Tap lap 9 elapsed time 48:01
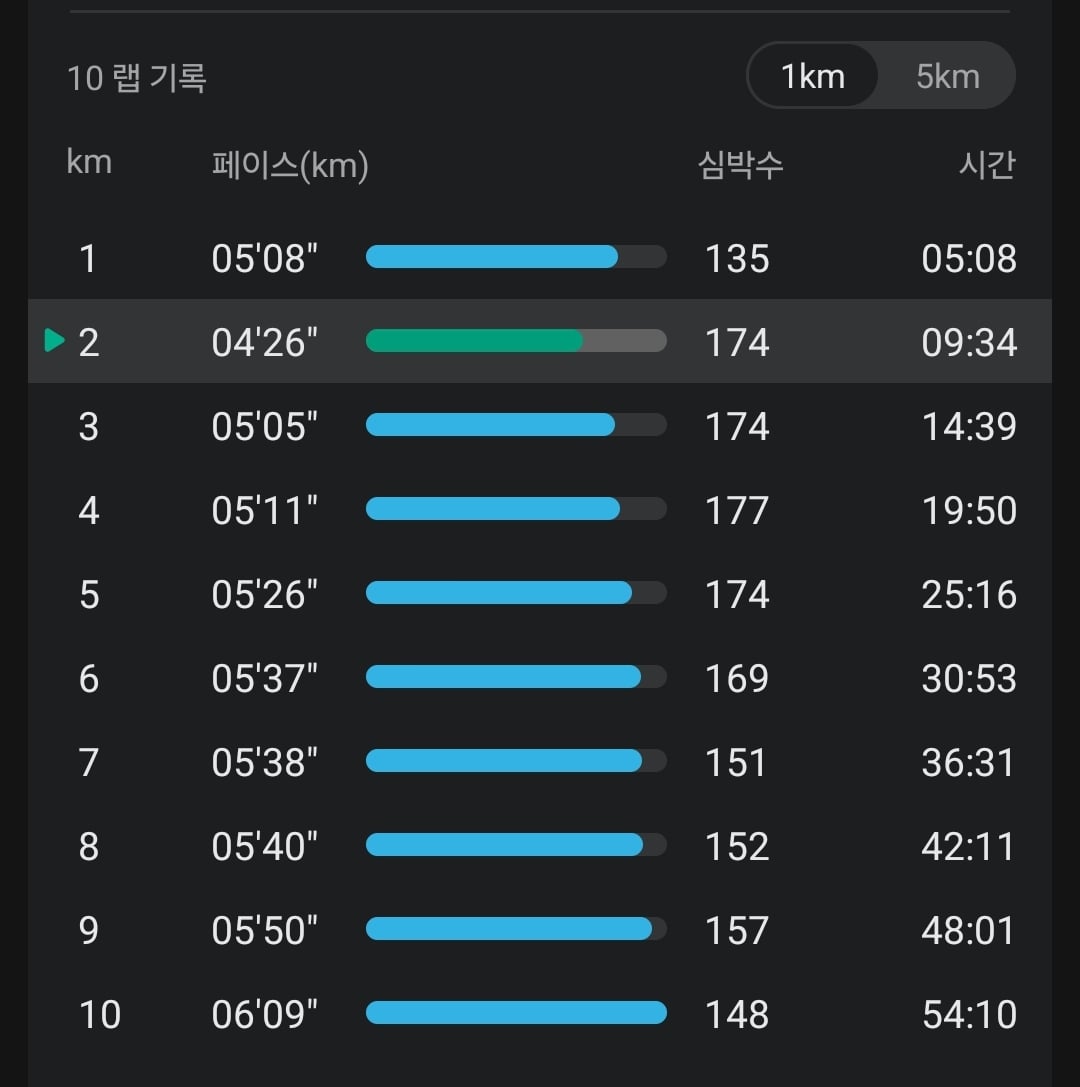 (968, 930)
